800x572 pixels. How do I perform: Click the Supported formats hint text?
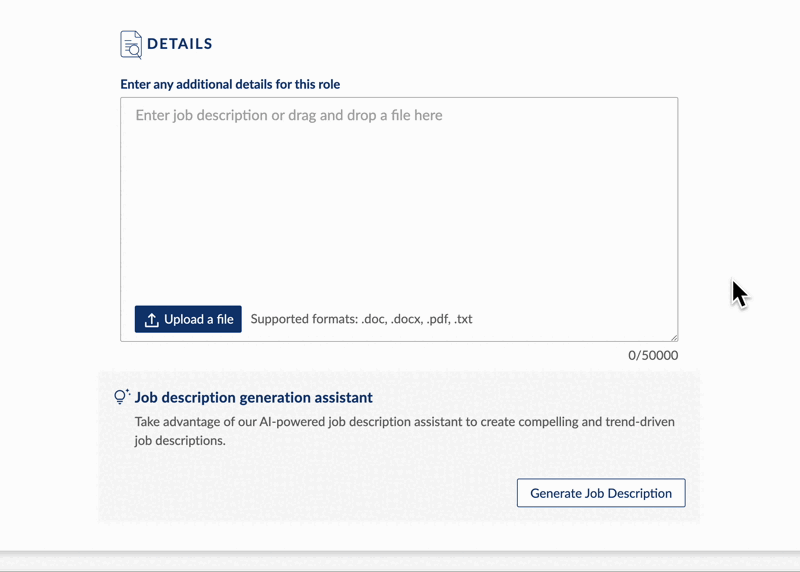coord(361,319)
